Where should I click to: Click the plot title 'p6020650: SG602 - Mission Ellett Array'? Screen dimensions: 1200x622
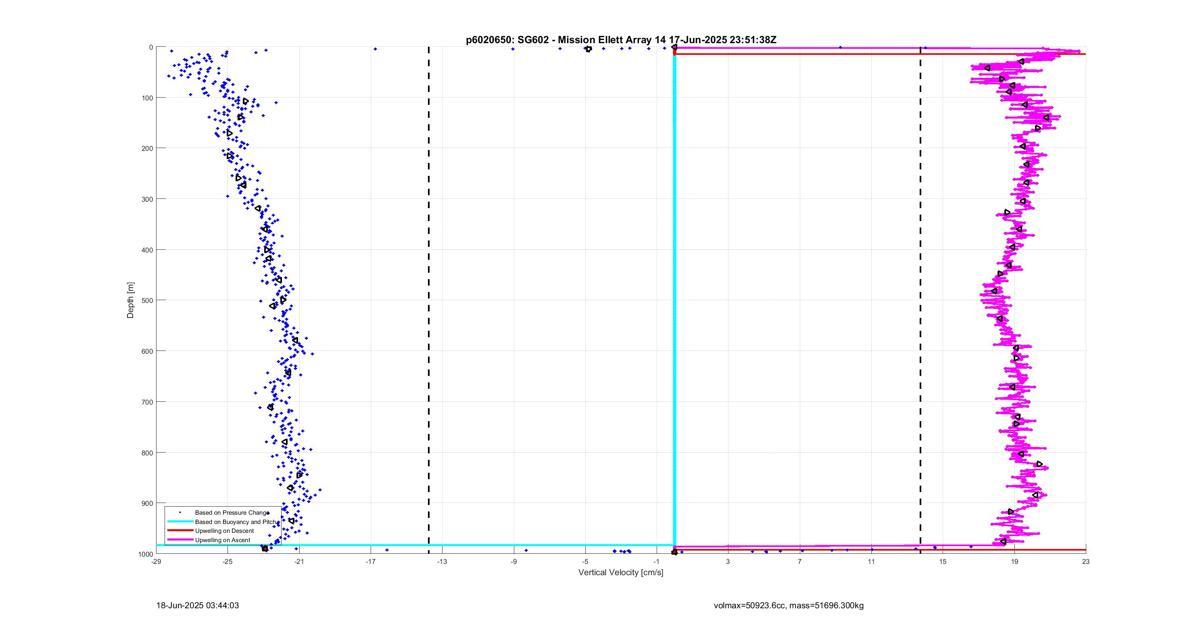[x=560, y=39]
